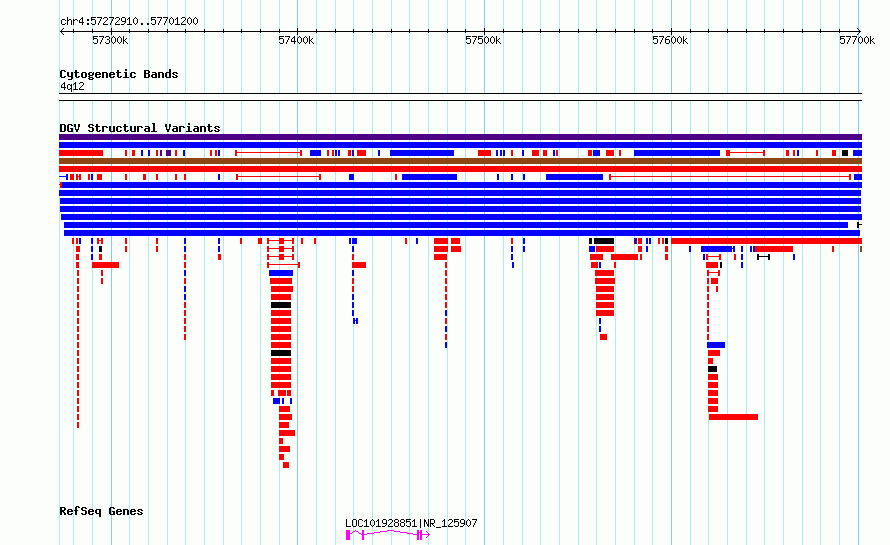Click the 57600k ruler label

(x=670, y=40)
